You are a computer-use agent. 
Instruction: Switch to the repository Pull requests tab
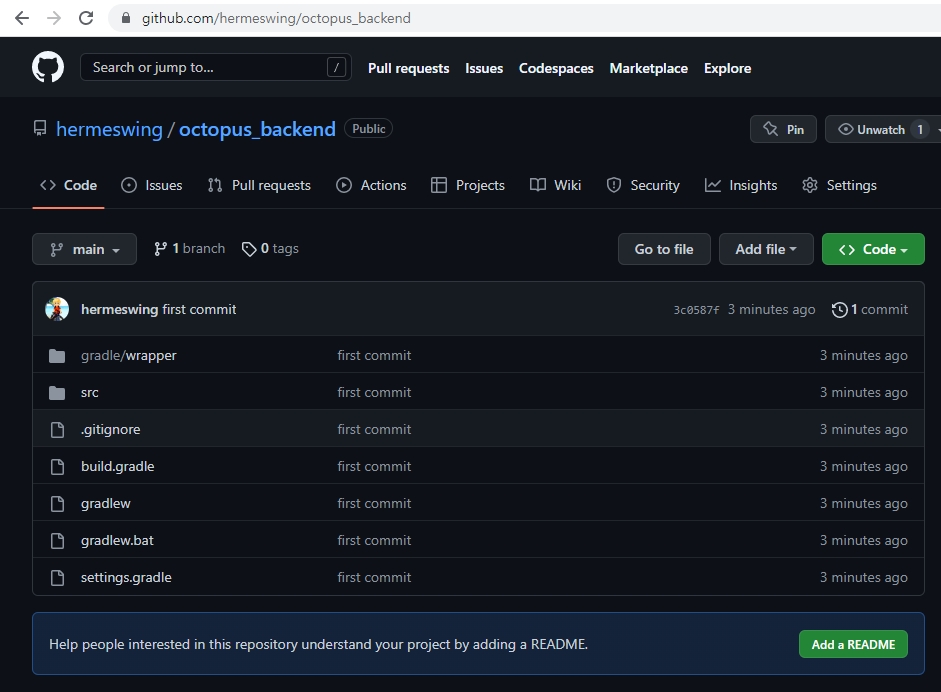click(259, 185)
